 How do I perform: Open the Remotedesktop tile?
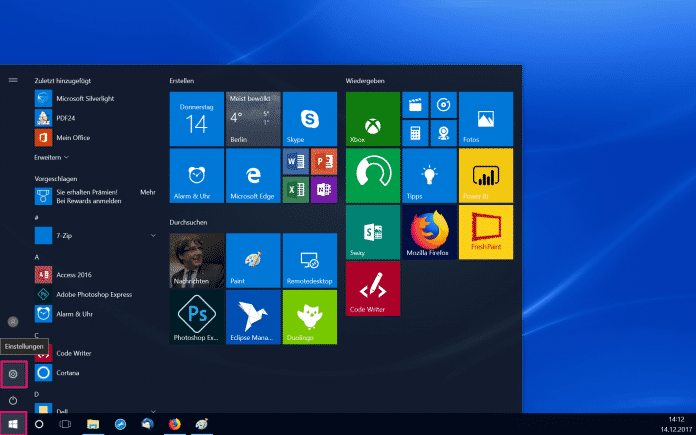309,260
